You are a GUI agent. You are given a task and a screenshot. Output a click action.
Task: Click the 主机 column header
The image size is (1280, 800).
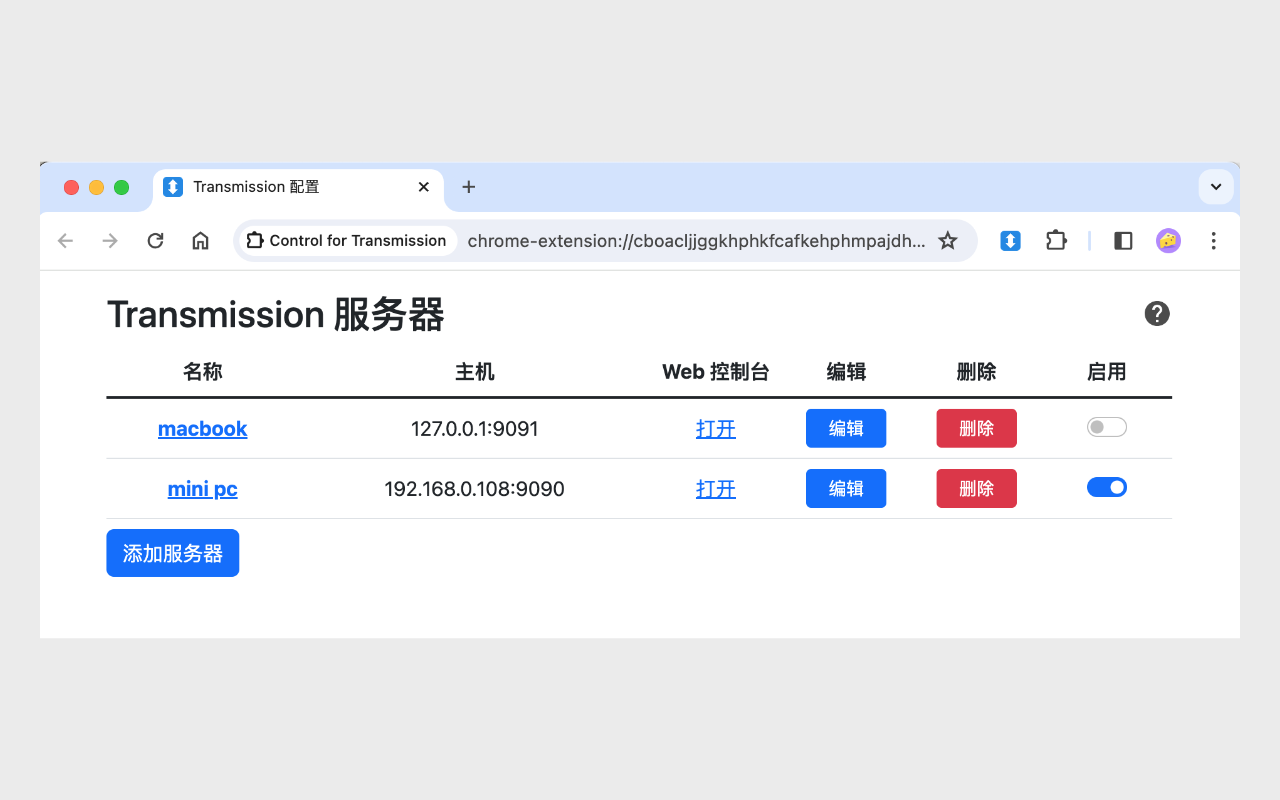(x=475, y=372)
